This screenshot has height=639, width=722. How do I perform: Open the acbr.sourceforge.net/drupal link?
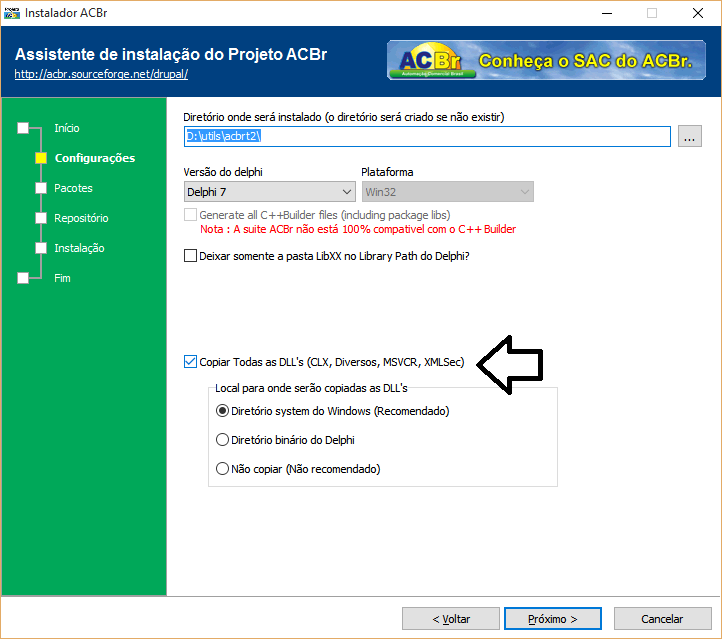tap(101, 74)
